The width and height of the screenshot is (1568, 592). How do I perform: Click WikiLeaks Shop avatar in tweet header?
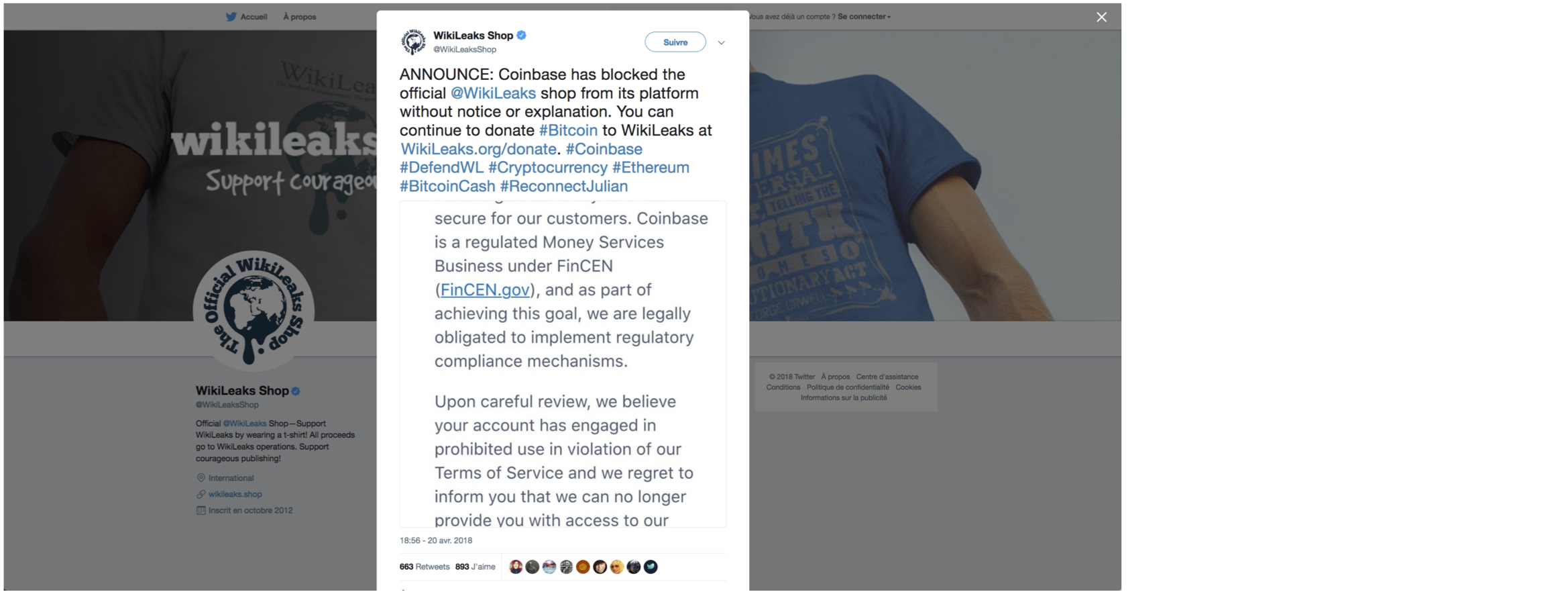[413, 42]
